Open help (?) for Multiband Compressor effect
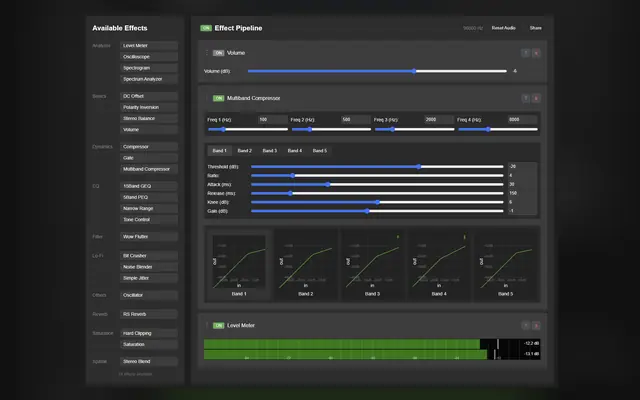The width and height of the screenshot is (640, 400). [x=525, y=98]
